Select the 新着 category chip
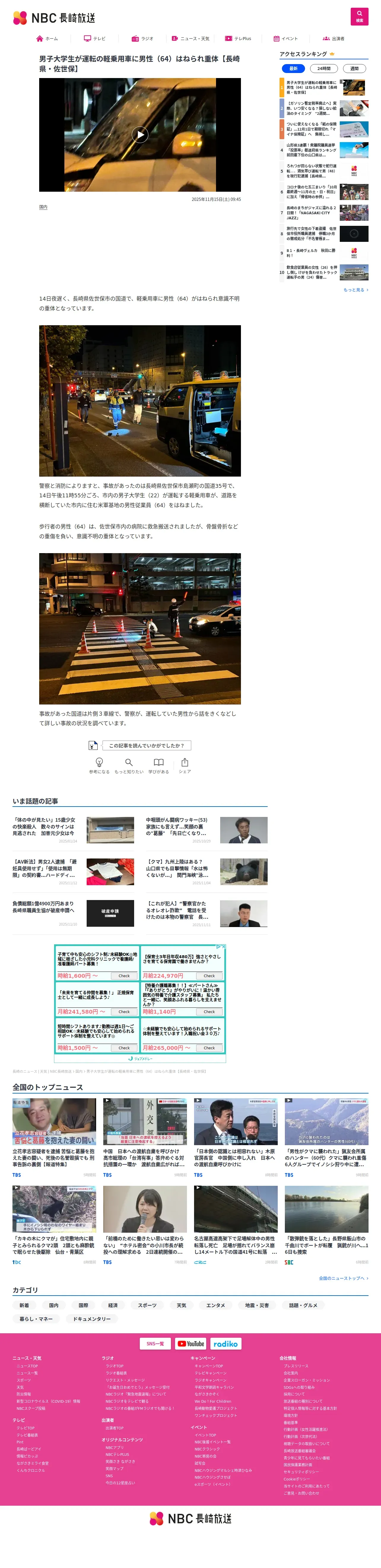 coord(24,1305)
